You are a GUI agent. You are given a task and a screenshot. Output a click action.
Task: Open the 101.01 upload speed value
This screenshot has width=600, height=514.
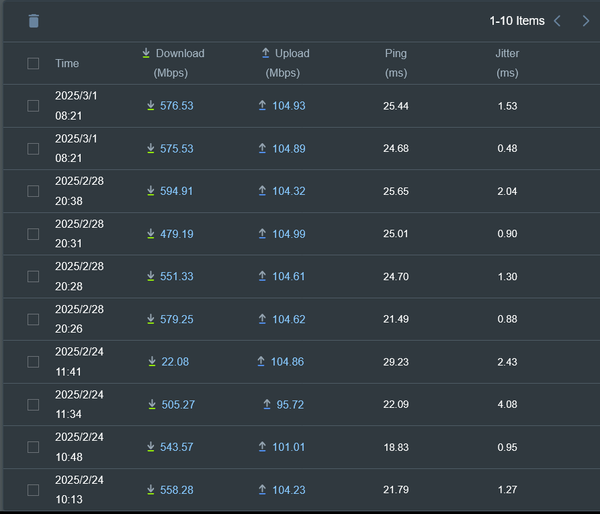click(x=289, y=447)
